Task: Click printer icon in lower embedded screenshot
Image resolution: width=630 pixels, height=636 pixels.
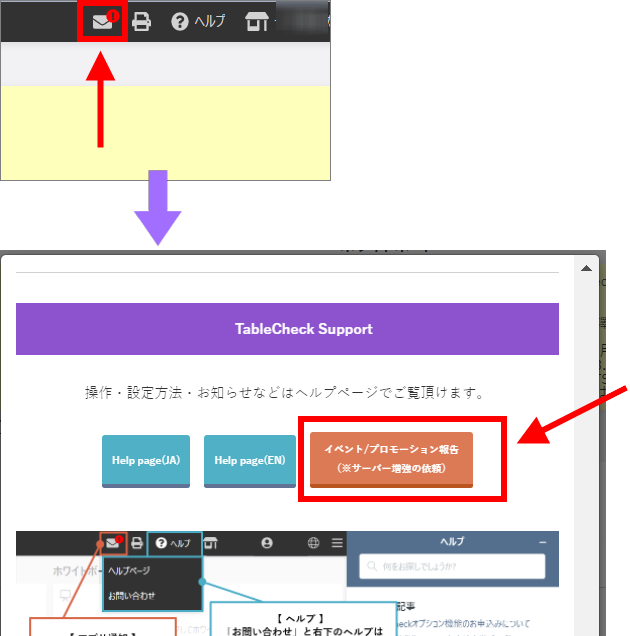Action: click(x=135, y=543)
